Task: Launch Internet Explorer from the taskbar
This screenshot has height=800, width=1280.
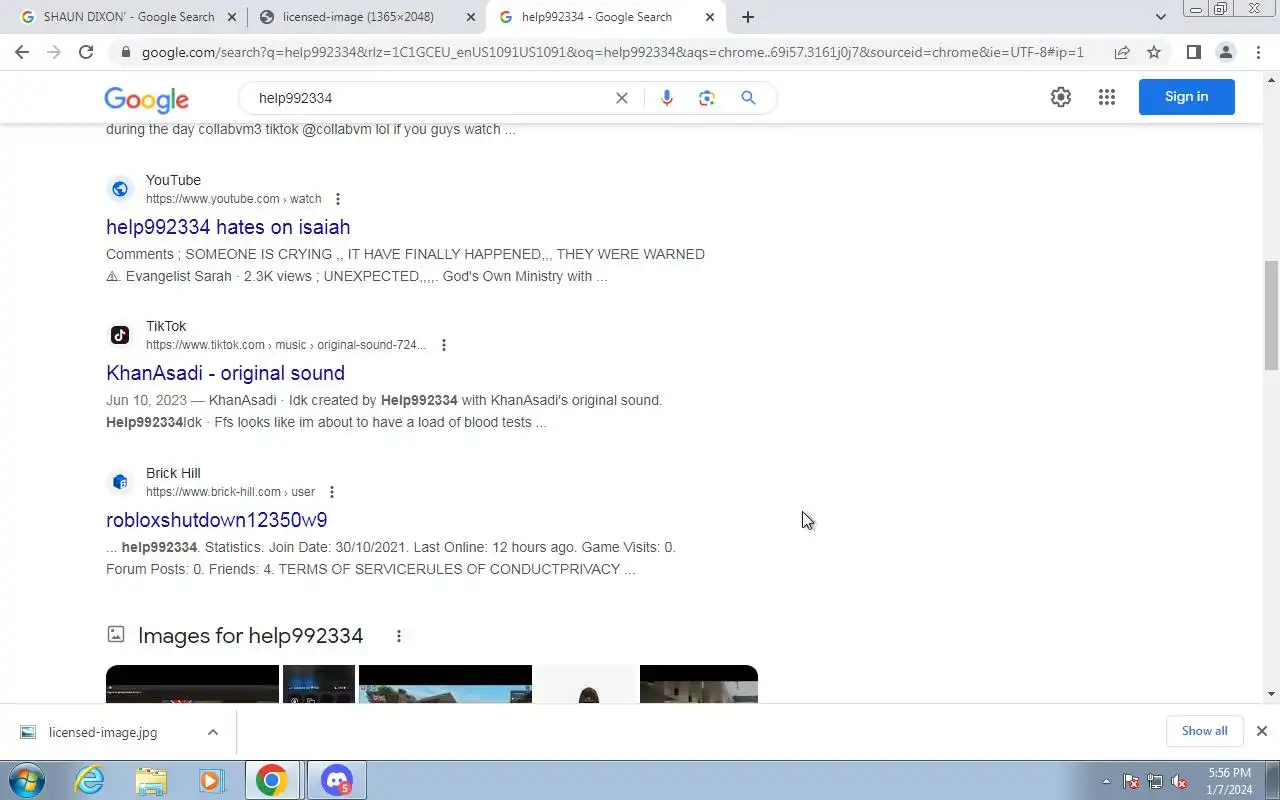Action: 90,780
